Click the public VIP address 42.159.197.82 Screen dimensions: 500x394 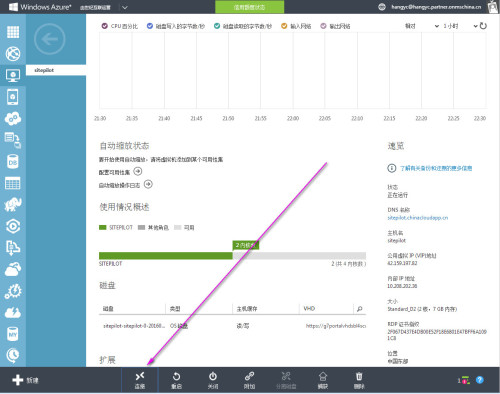tap(402, 263)
